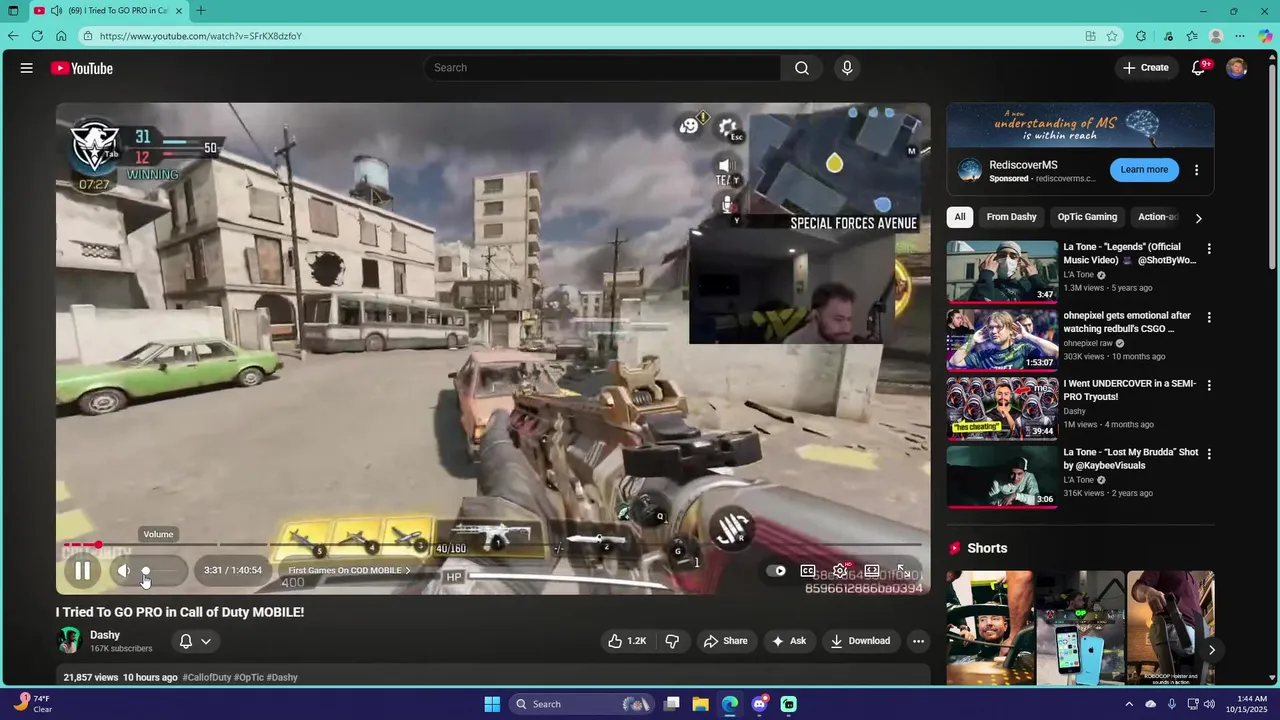This screenshot has height=720, width=1280.
Task: Open Dashy channel avatar
Action: pos(69,641)
